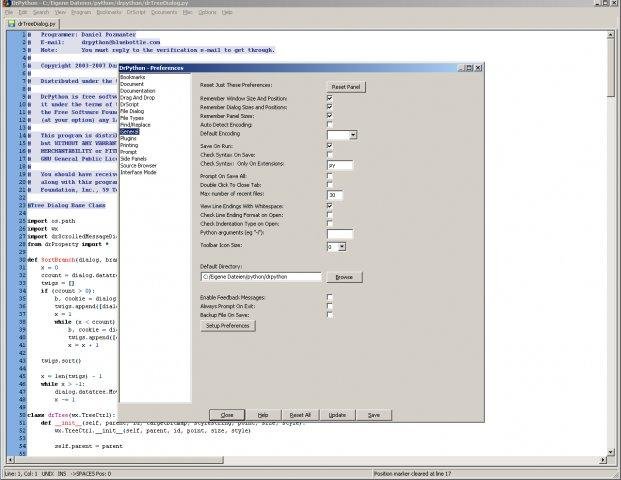Image resolution: width=621 pixels, height=480 pixels.
Task: Select Side Panels preferences
Action: (133, 158)
